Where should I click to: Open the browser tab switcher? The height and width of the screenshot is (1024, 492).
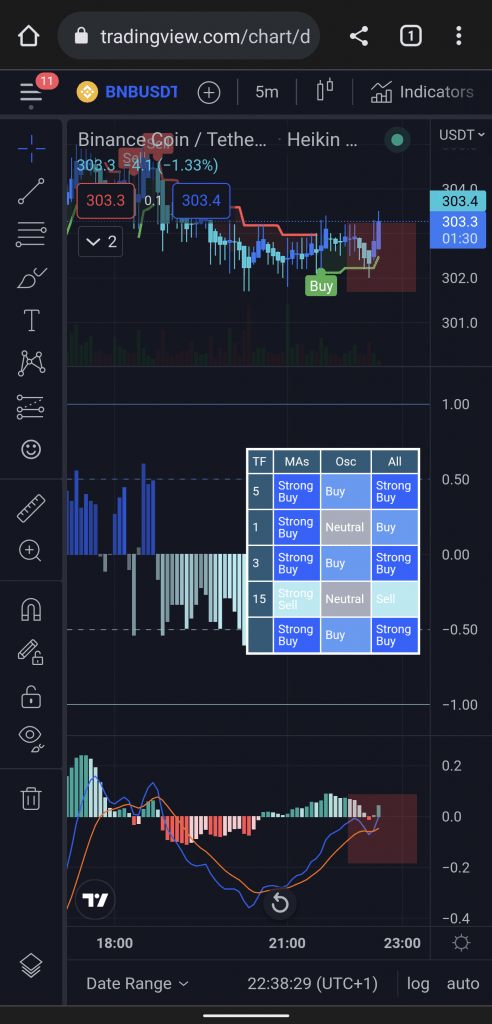coord(410,36)
